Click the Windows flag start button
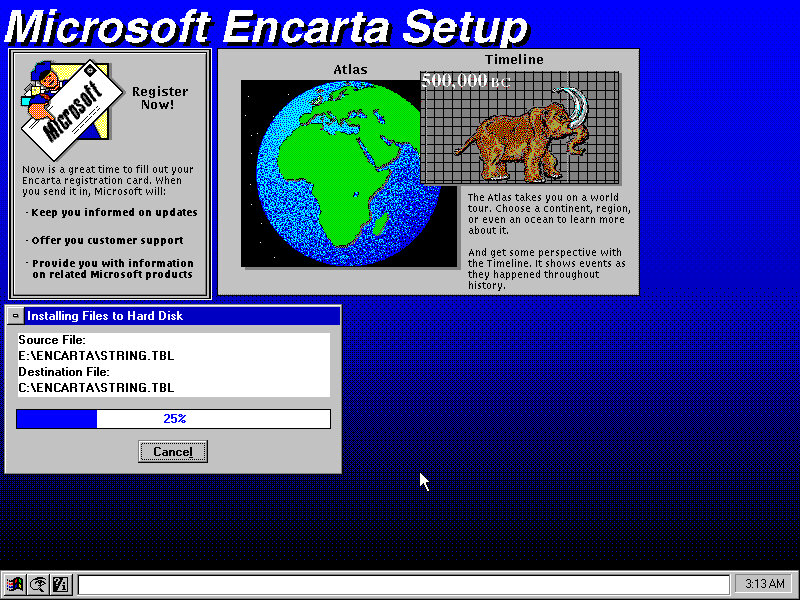The image size is (800, 600). click(15, 585)
